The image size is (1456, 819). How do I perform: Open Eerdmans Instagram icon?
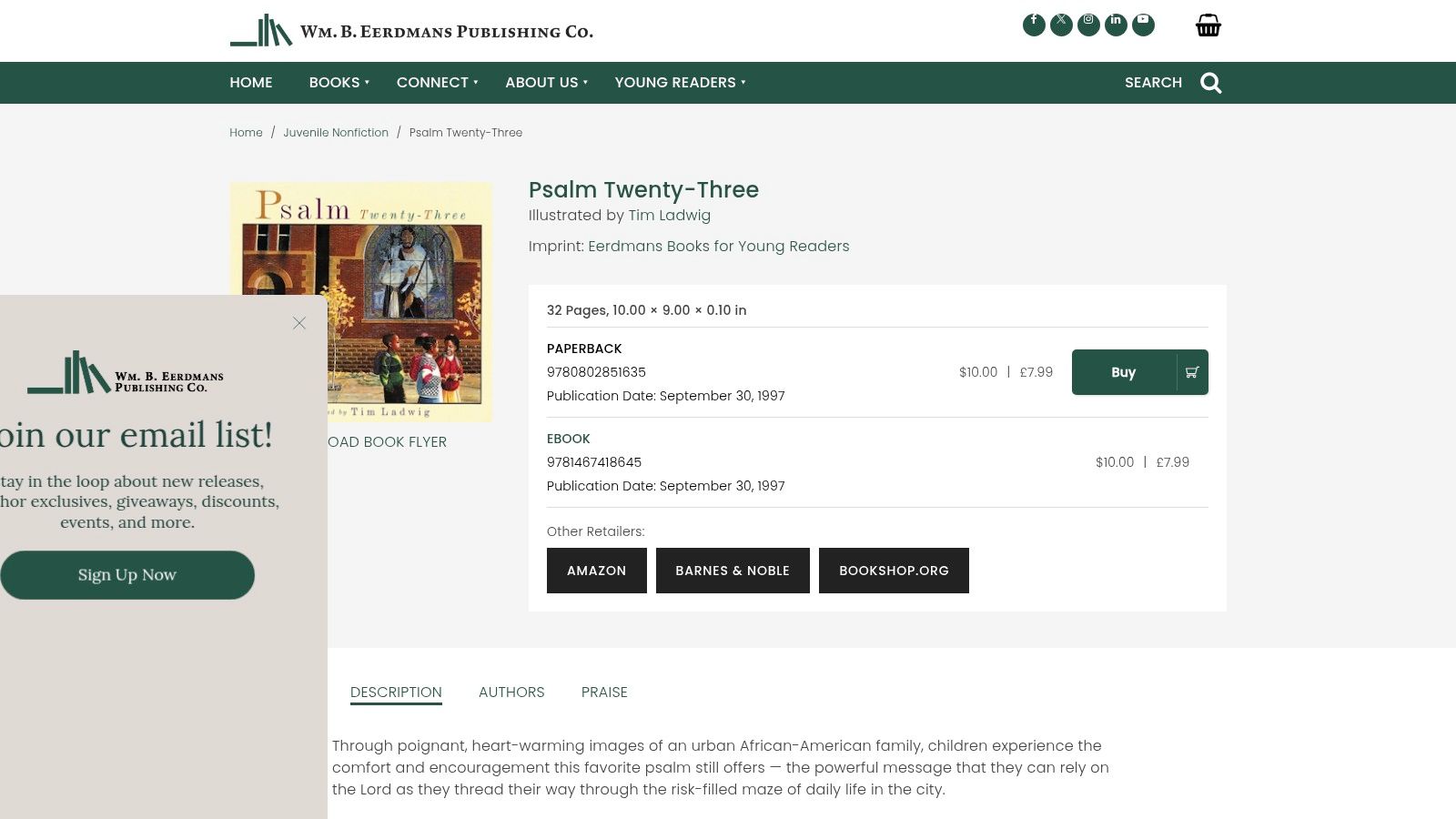tap(1088, 25)
